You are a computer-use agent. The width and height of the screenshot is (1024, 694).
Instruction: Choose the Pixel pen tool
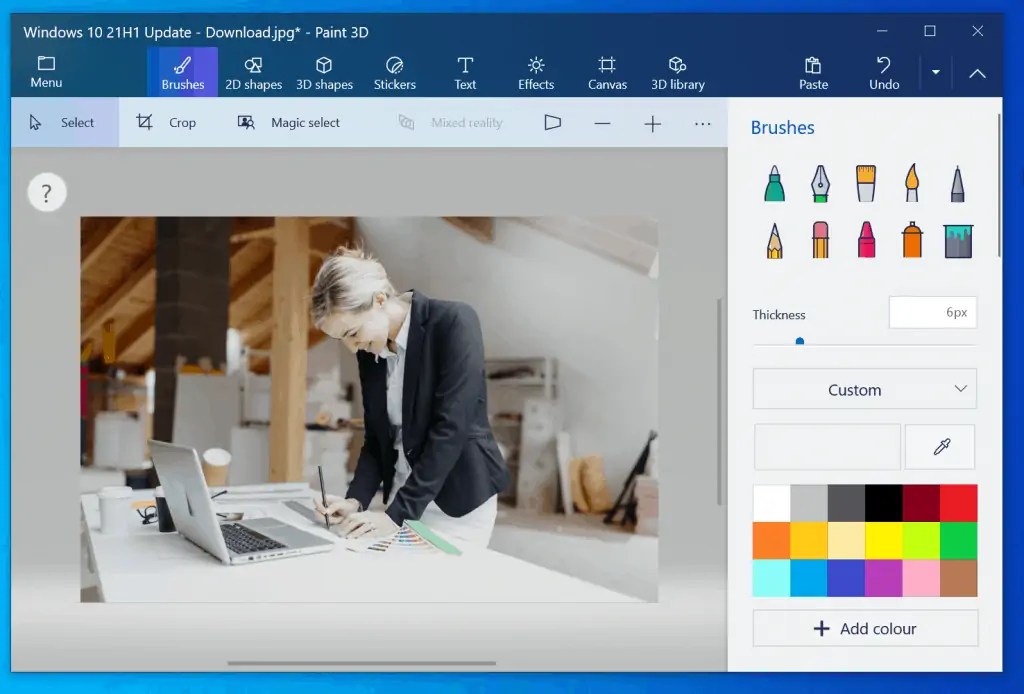tap(957, 183)
